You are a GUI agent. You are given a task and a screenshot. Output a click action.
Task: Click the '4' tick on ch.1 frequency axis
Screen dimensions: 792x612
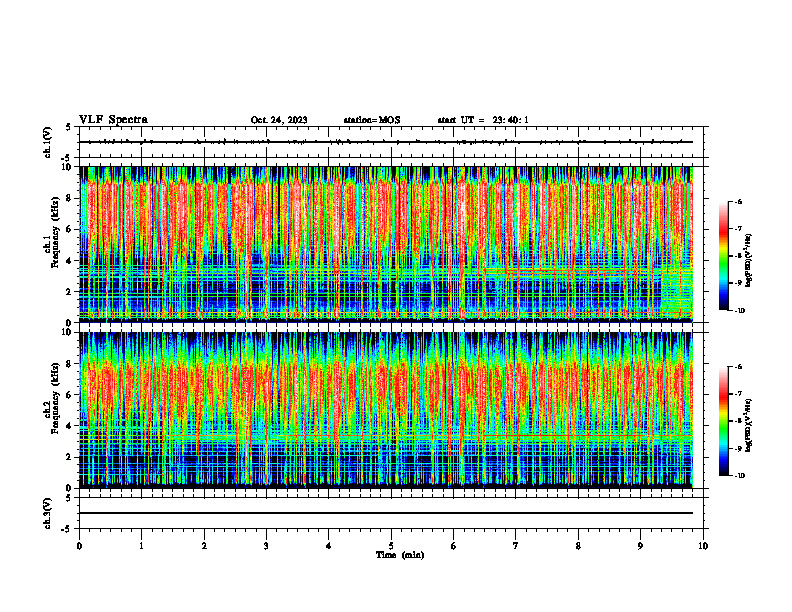coord(69,261)
